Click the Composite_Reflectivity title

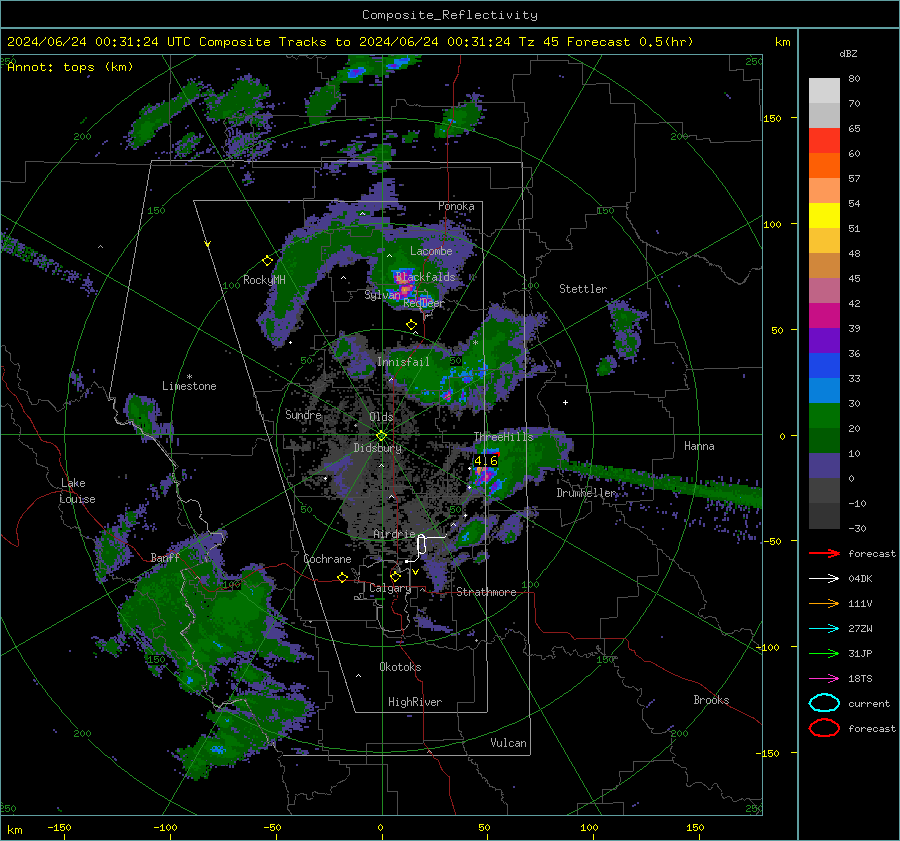click(x=449, y=15)
